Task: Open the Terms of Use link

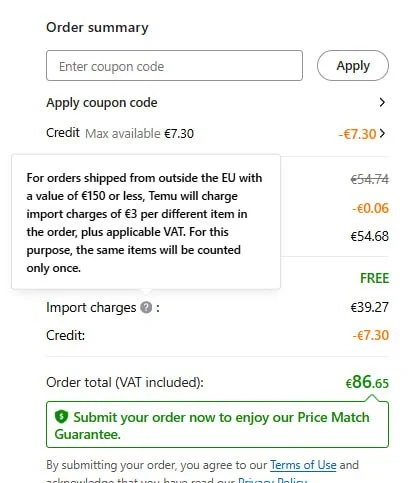Action: click(303, 465)
